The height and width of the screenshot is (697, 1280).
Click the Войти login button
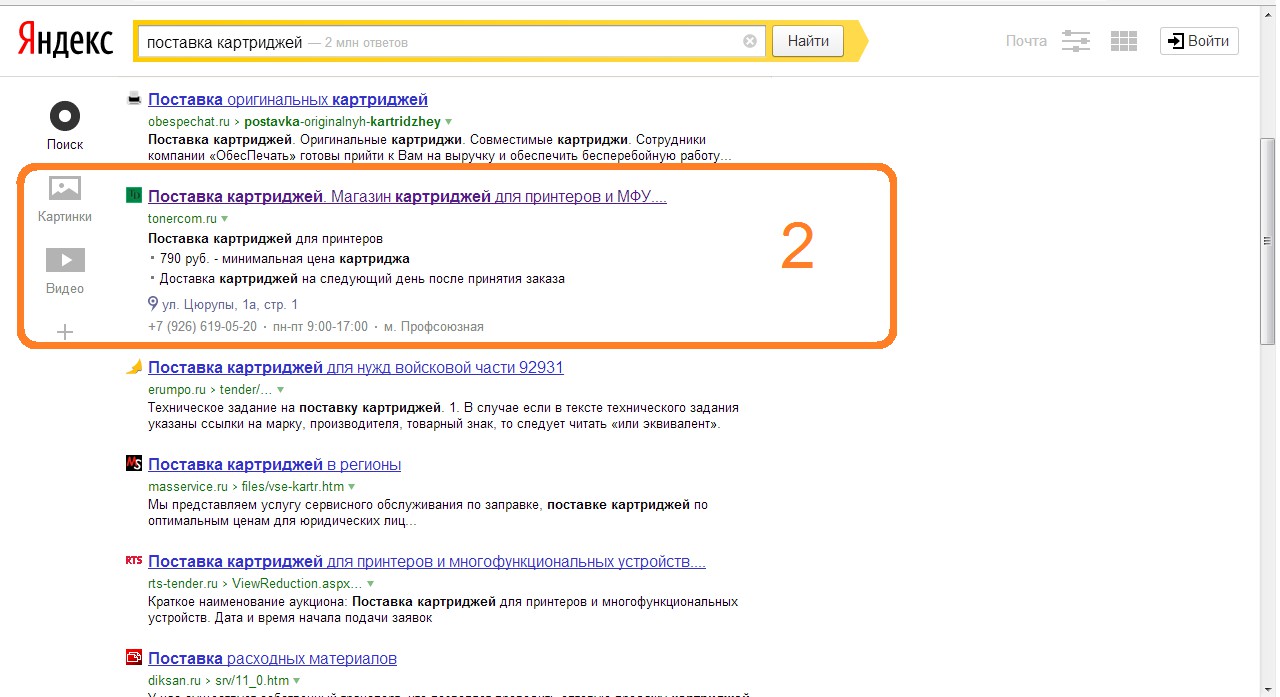point(1199,41)
